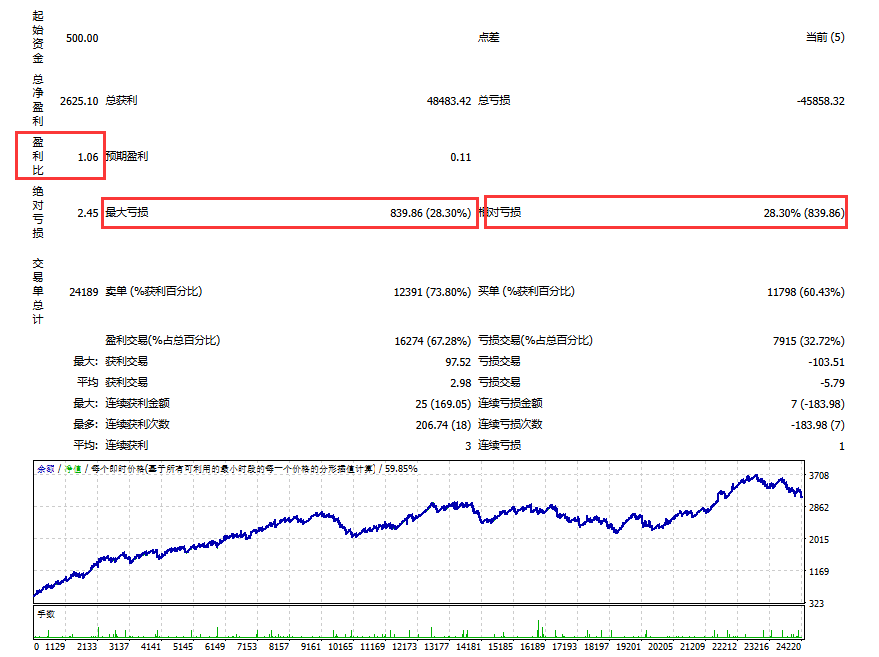This screenshot has height=657, width=879.
Task: Click the gross loss value -45858.32
Action: click(x=820, y=101)
